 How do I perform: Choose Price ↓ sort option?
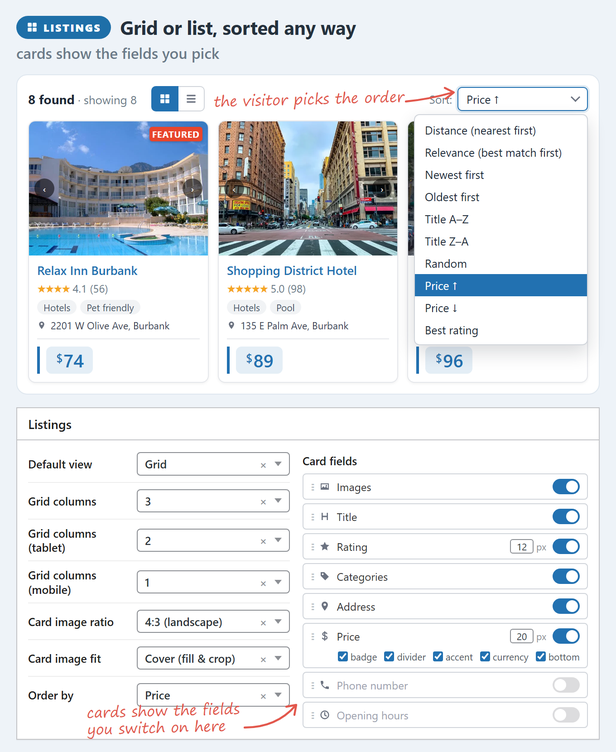tap(501, 308)
